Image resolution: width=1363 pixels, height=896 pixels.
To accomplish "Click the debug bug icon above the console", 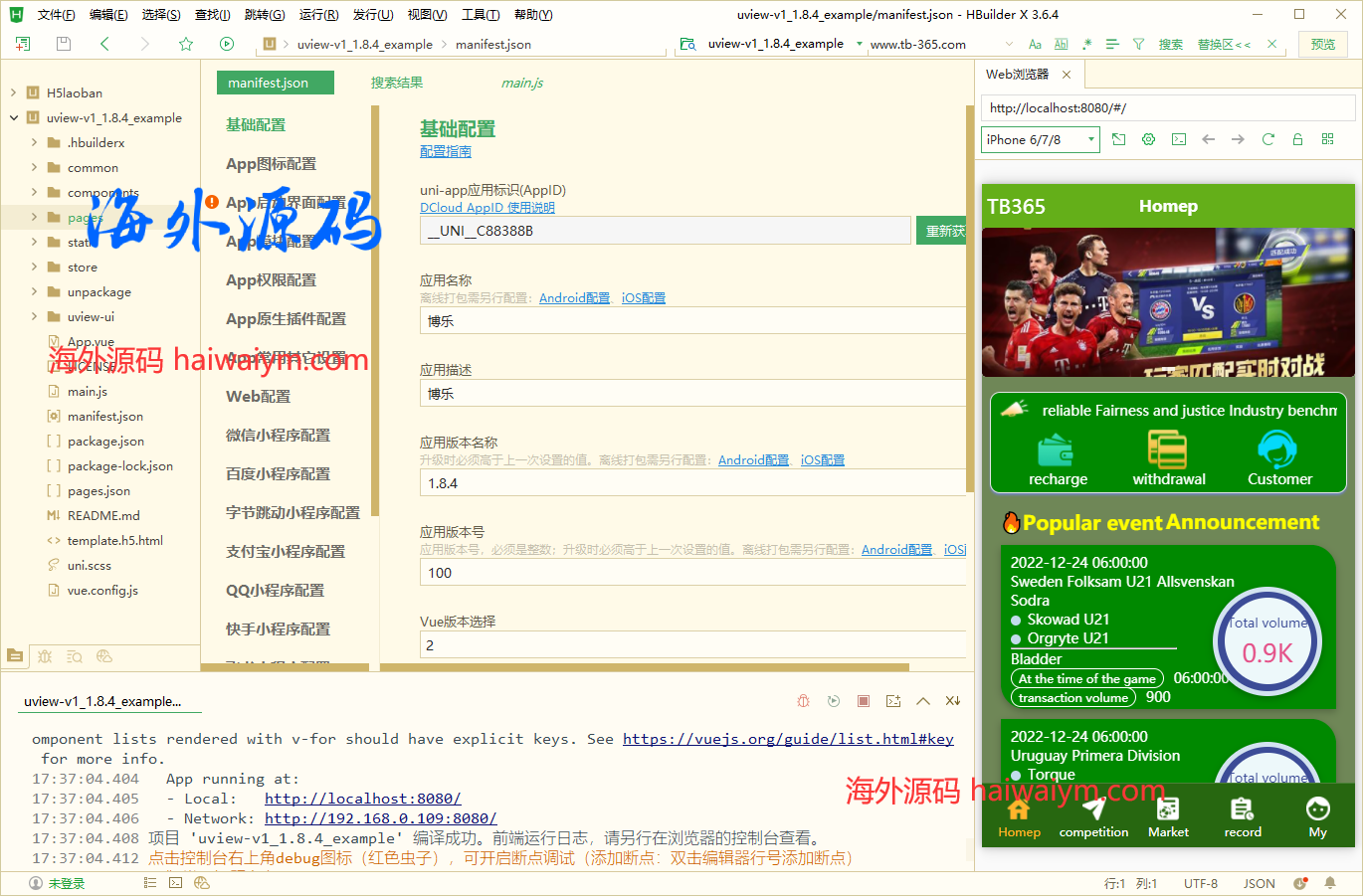I will 803,700.
